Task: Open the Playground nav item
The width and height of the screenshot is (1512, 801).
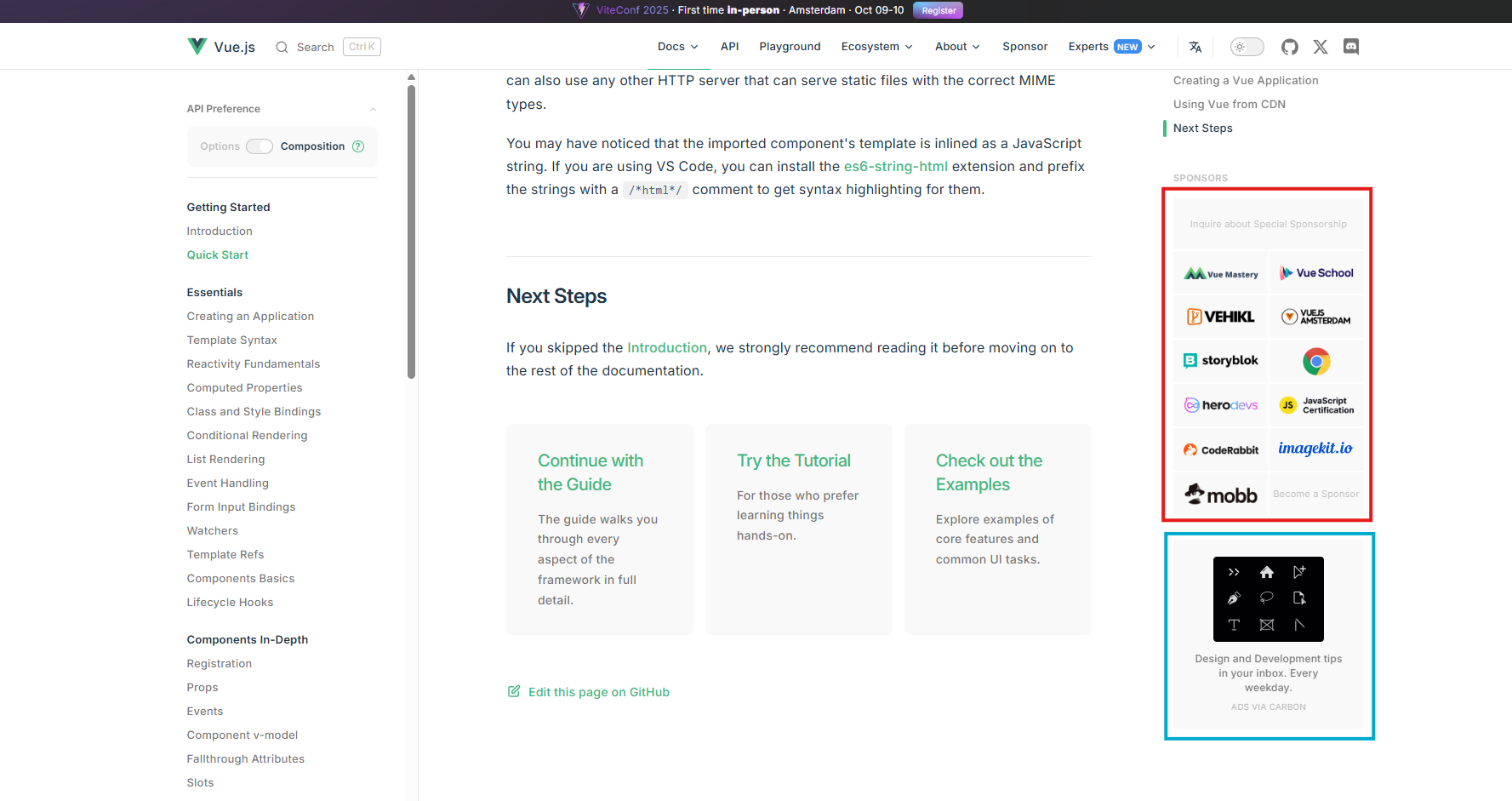Action: [790, 47]
